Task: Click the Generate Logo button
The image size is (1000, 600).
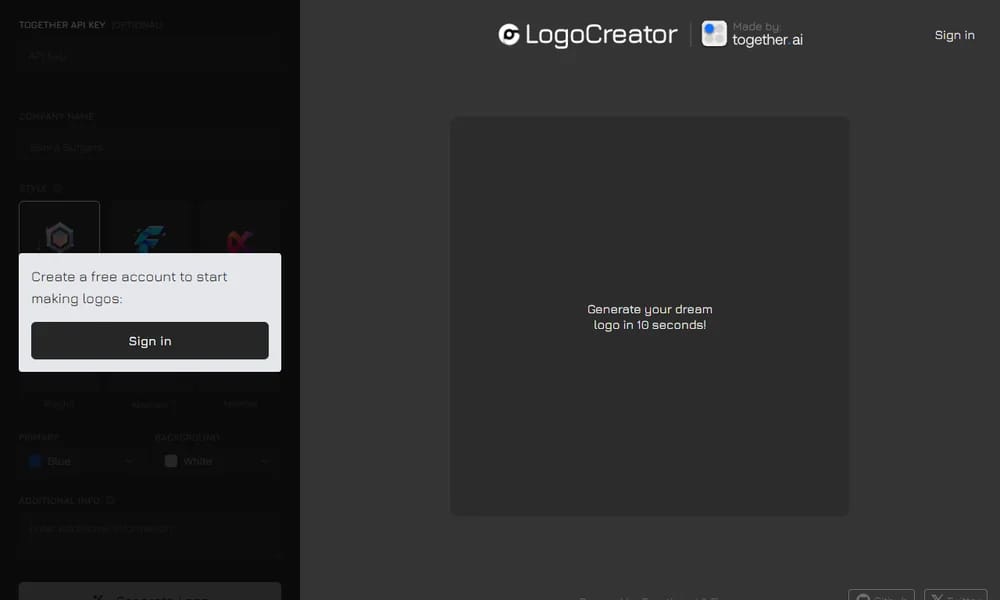Action: point(150,593)
